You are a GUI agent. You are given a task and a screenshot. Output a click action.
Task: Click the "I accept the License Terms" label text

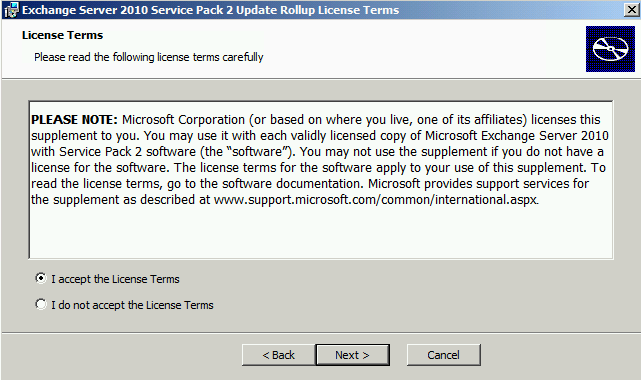pyautogui.click(x=115, y=279)
